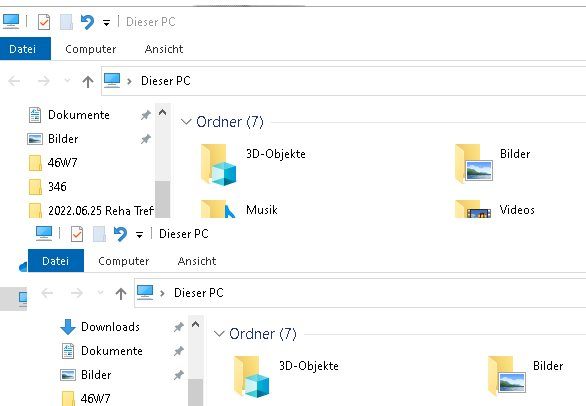Open the Musik folder
586x406 pixels.
[x=239, y=209]
